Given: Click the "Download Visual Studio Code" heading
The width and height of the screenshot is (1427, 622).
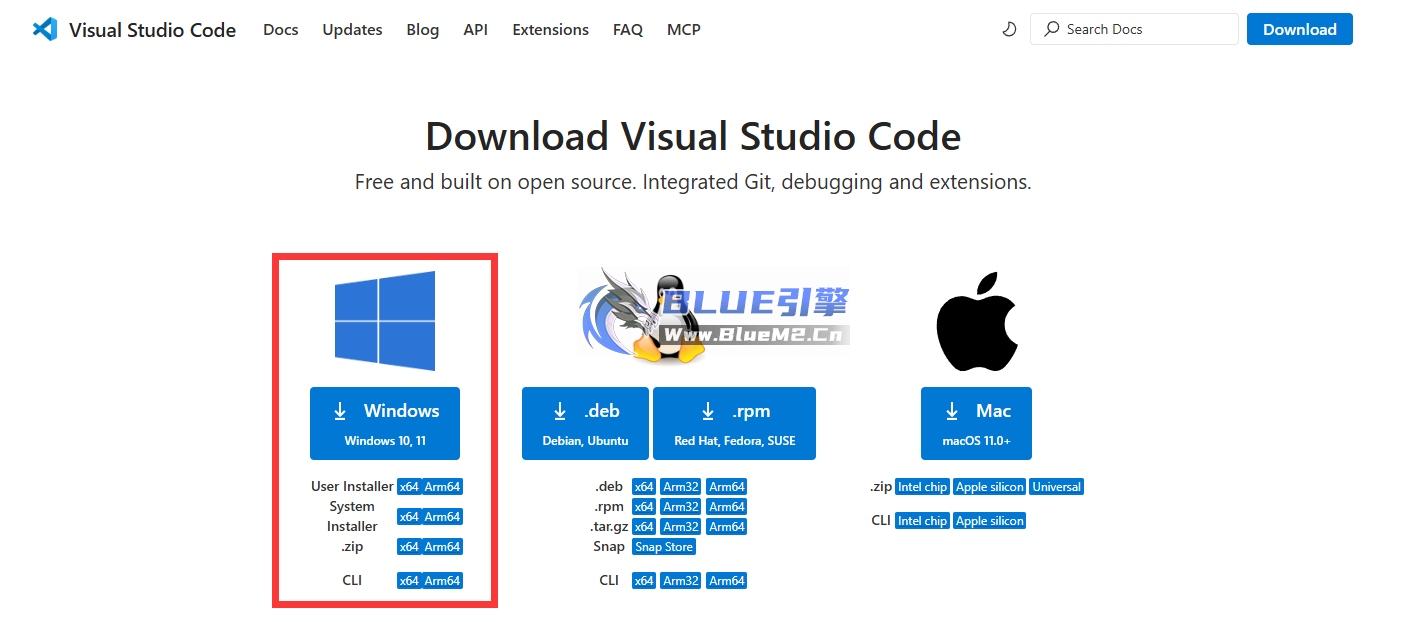Looking at the screenshot, I should [x=693, y=136].
